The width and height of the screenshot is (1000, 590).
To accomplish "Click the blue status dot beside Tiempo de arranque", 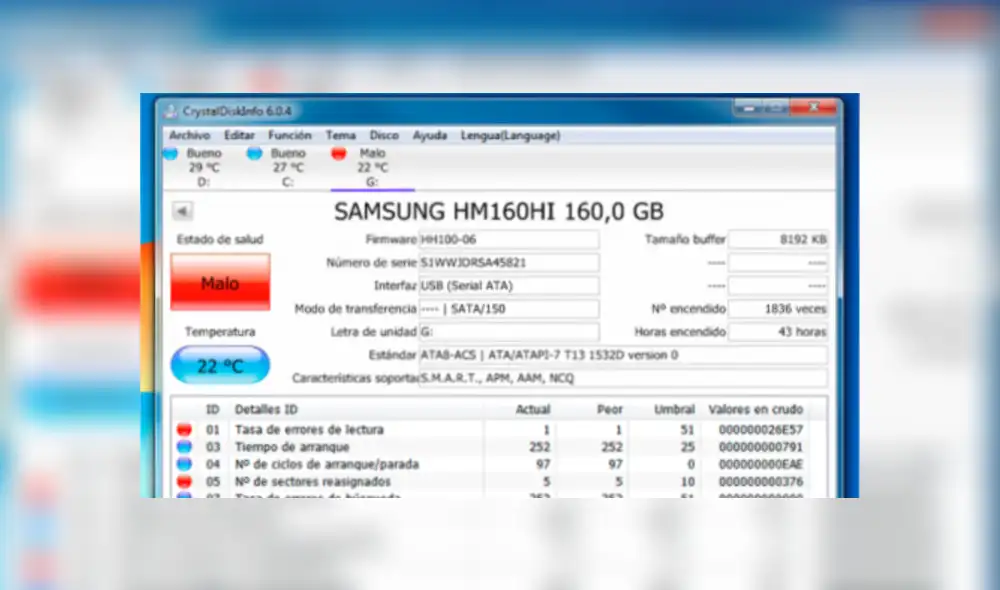I will pyautogui.click(x=185, y=447).
